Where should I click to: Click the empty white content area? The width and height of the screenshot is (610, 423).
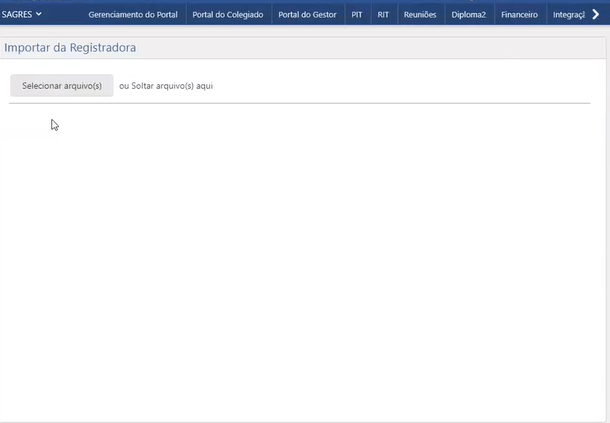[x=300, y=260]
